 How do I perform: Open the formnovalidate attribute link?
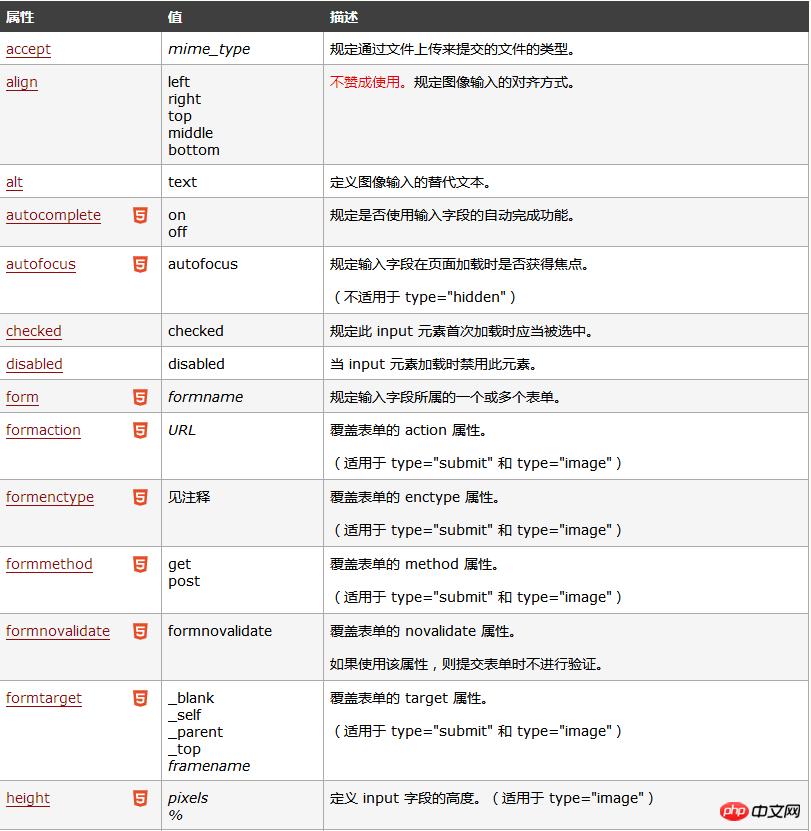pyautogui.click(x=58, y=631)
